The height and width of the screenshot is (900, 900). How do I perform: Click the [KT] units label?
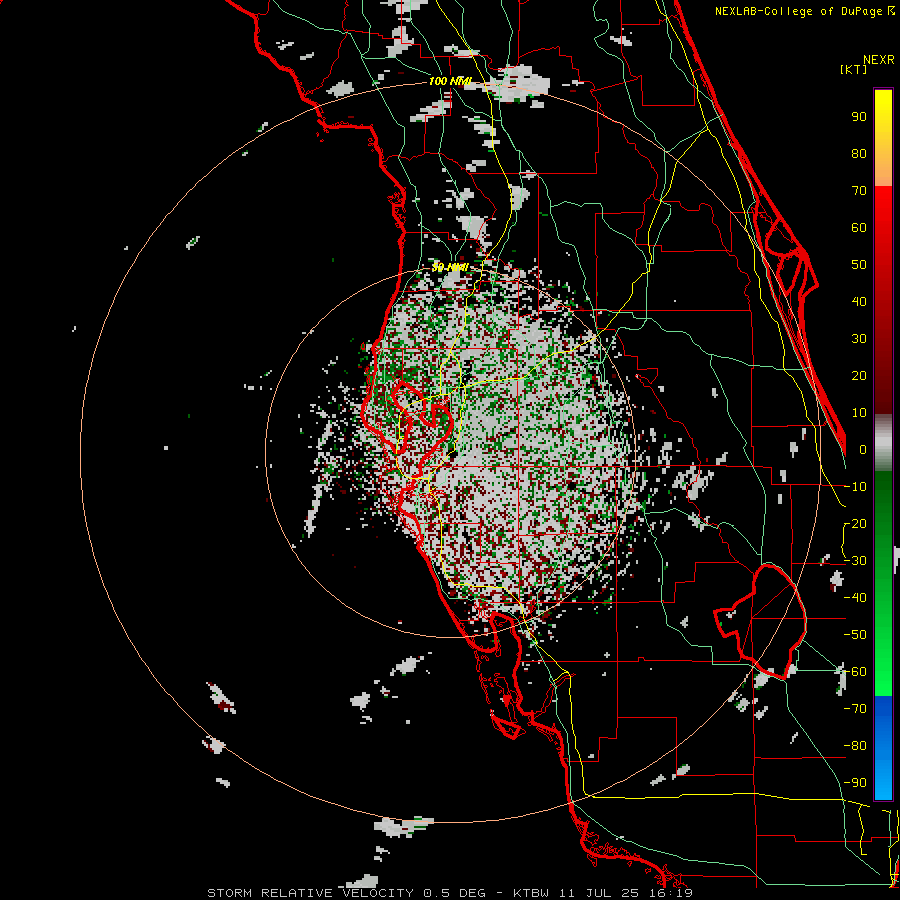coord(854,69)
